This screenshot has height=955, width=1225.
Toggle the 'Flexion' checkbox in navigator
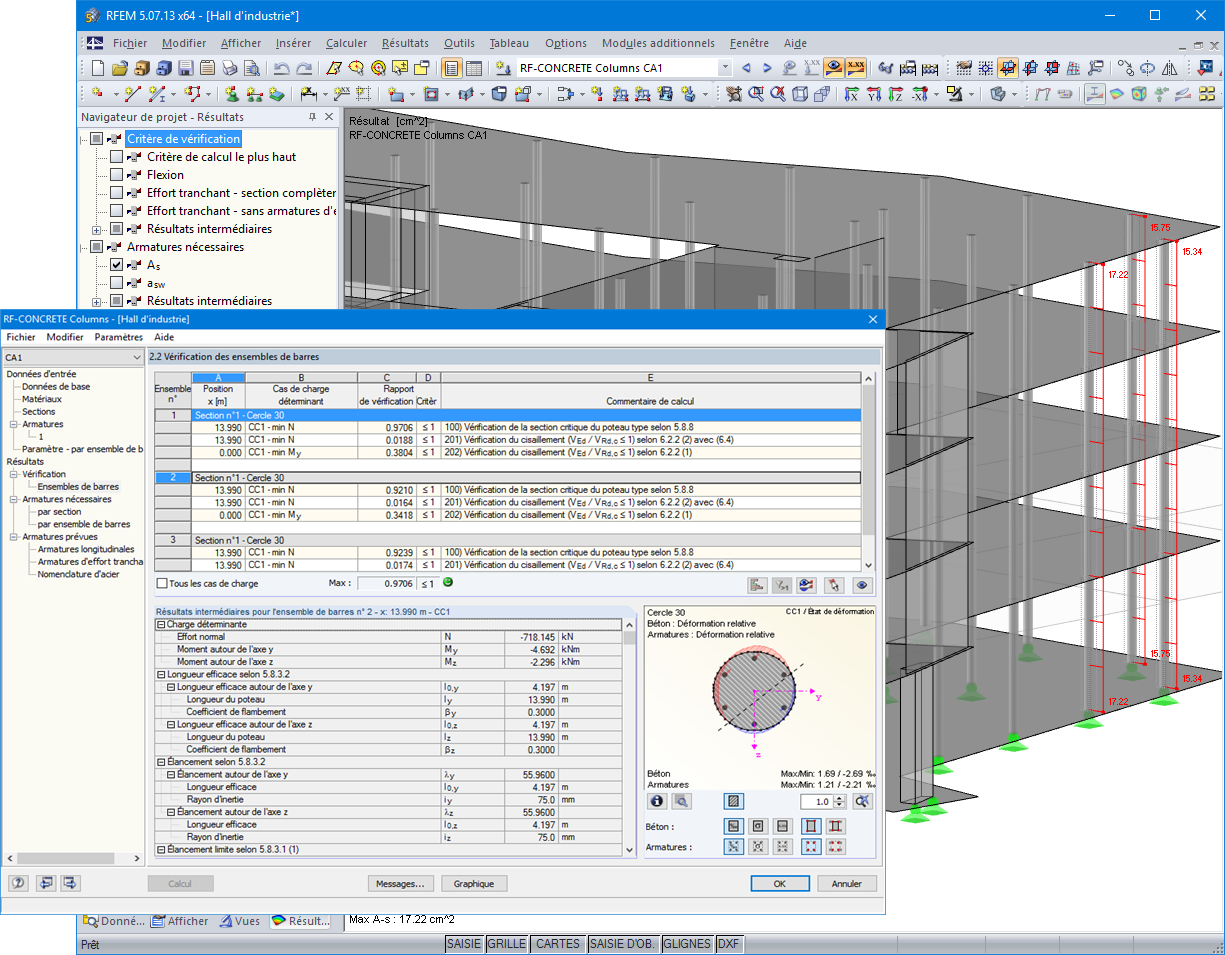click(116, 175)
